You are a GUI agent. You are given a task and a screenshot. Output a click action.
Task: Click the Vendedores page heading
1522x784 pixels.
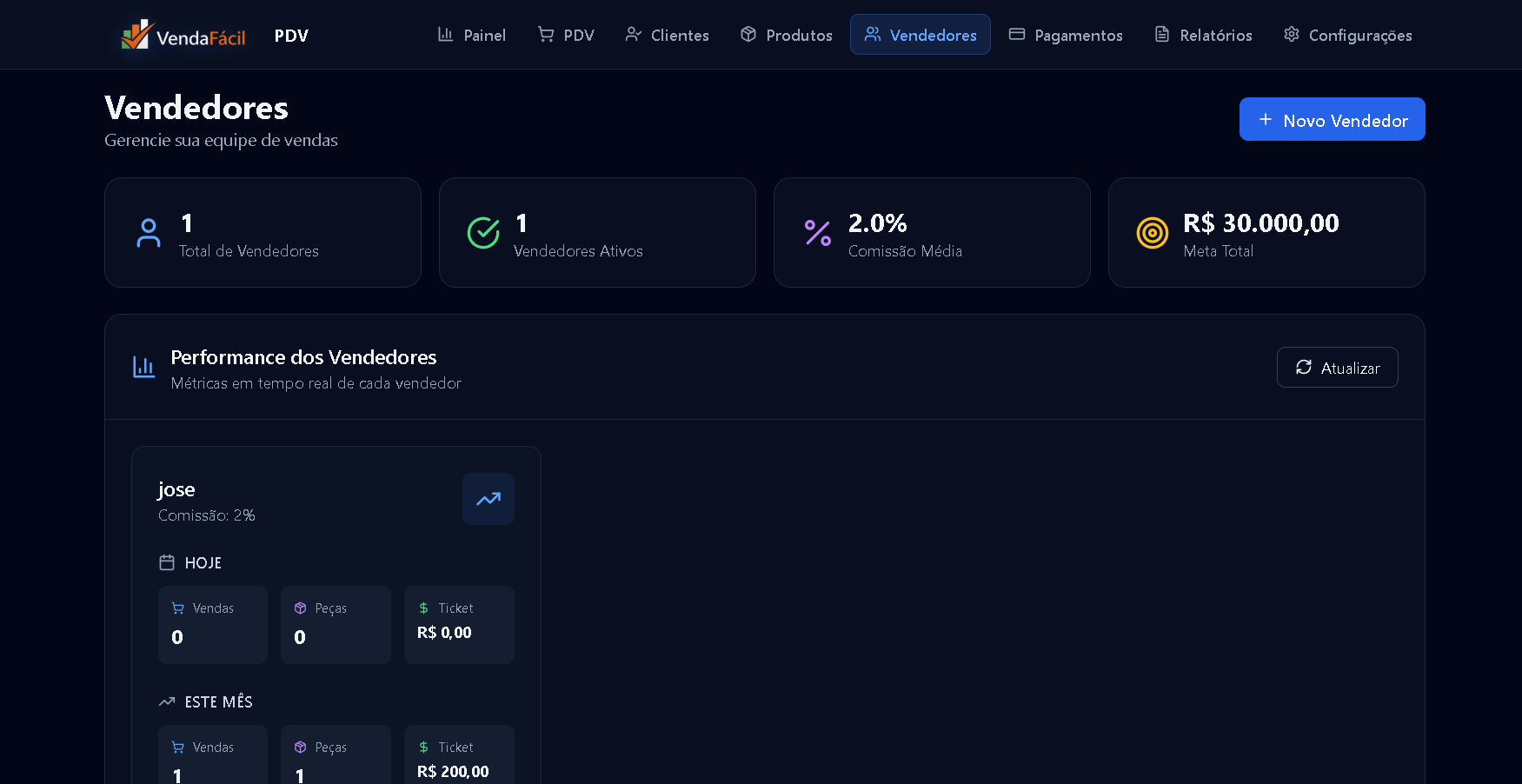[x=196, y=108]
